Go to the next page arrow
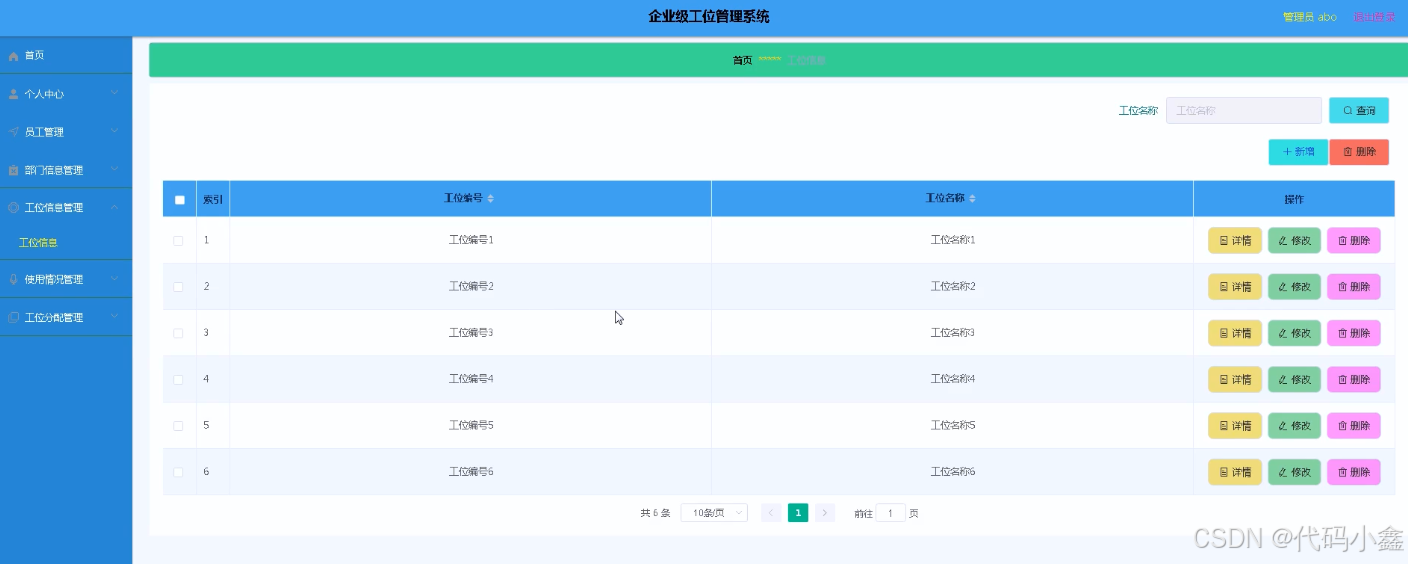Image resolution: width=1408 pixels, height=564 pixels. [825, 513]
